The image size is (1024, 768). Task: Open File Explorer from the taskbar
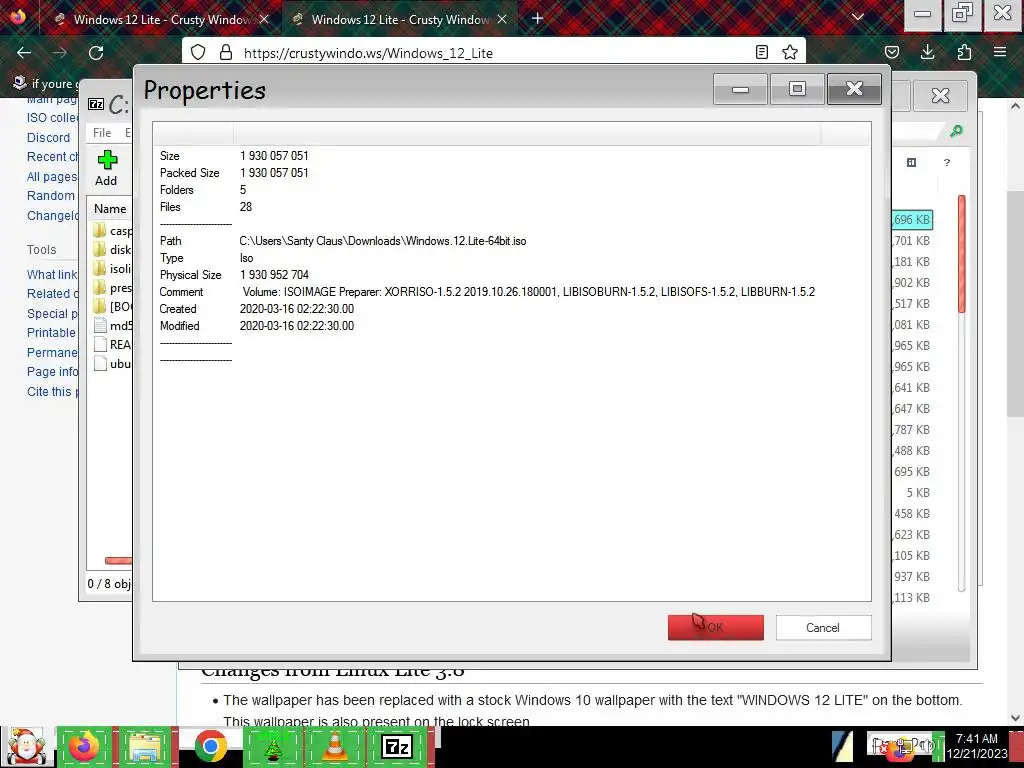146,747
